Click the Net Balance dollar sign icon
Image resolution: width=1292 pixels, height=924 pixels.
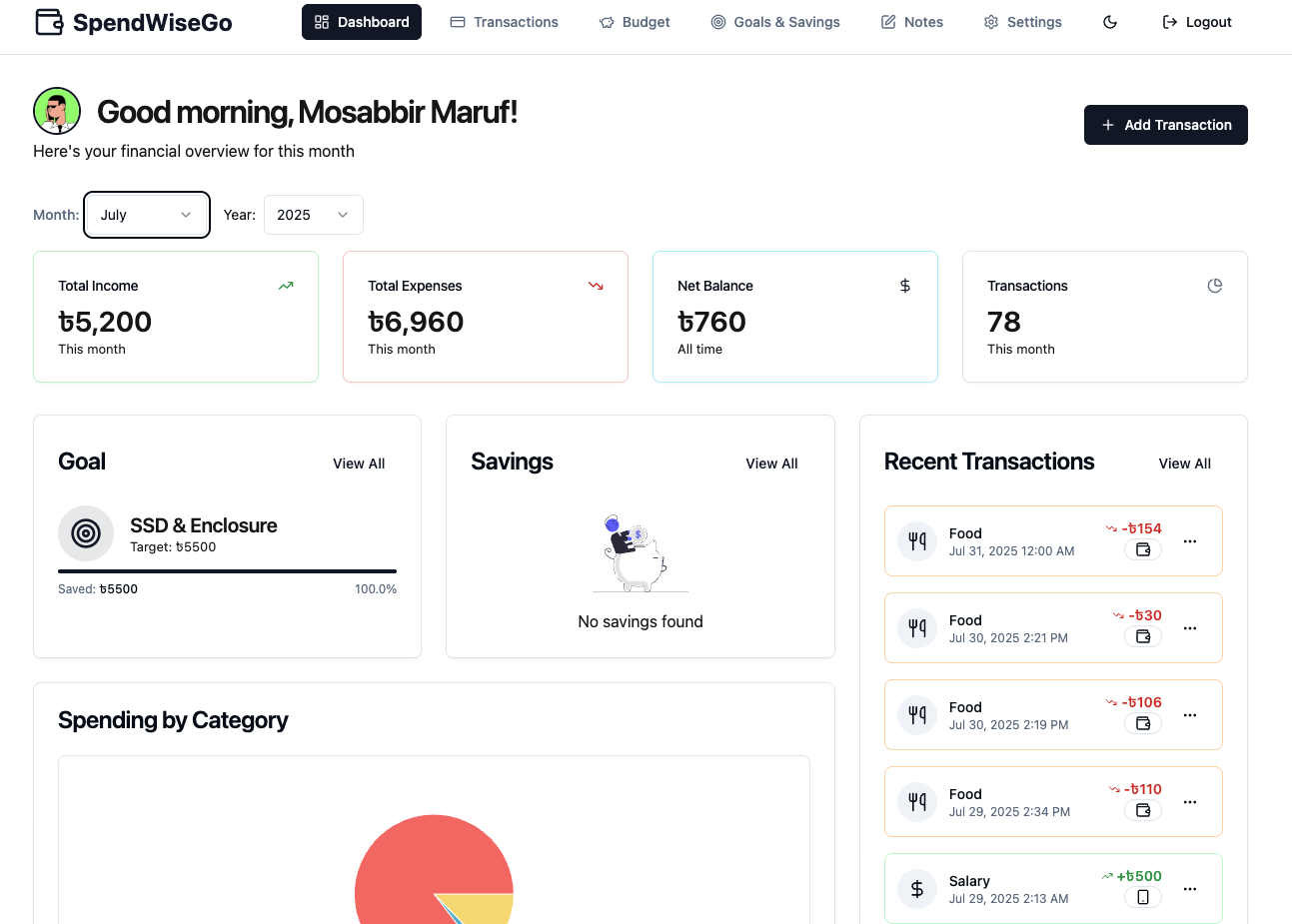905,286
